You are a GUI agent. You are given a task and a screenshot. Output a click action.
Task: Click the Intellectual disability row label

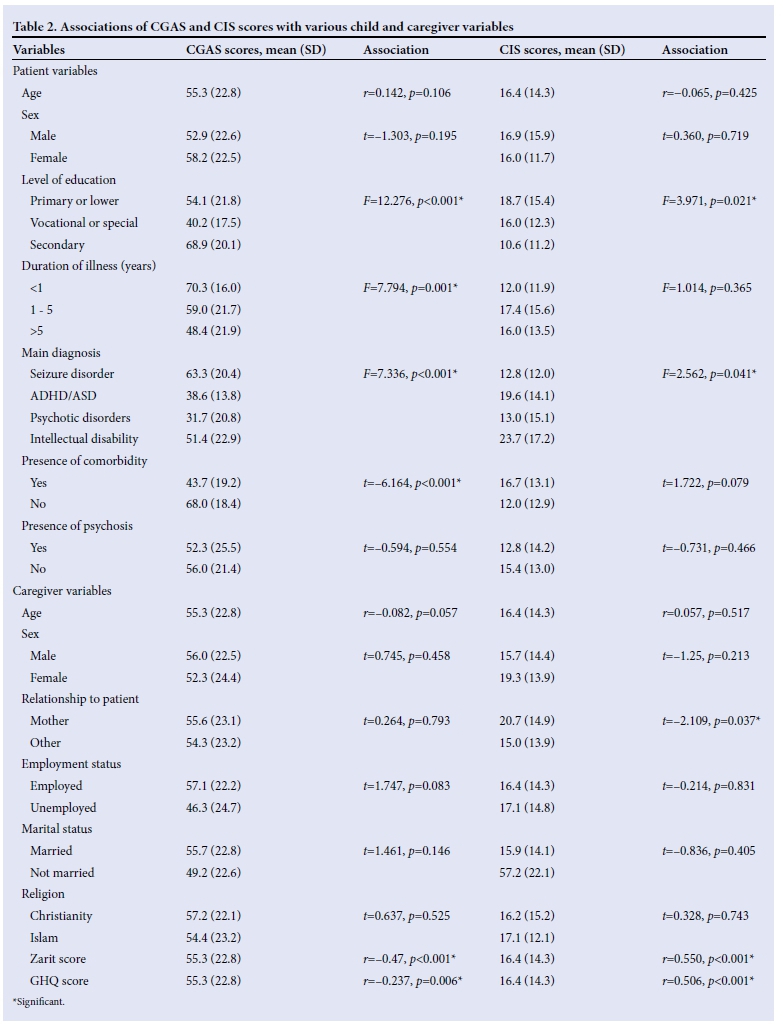pyautogui.click(x=84, y=439)
